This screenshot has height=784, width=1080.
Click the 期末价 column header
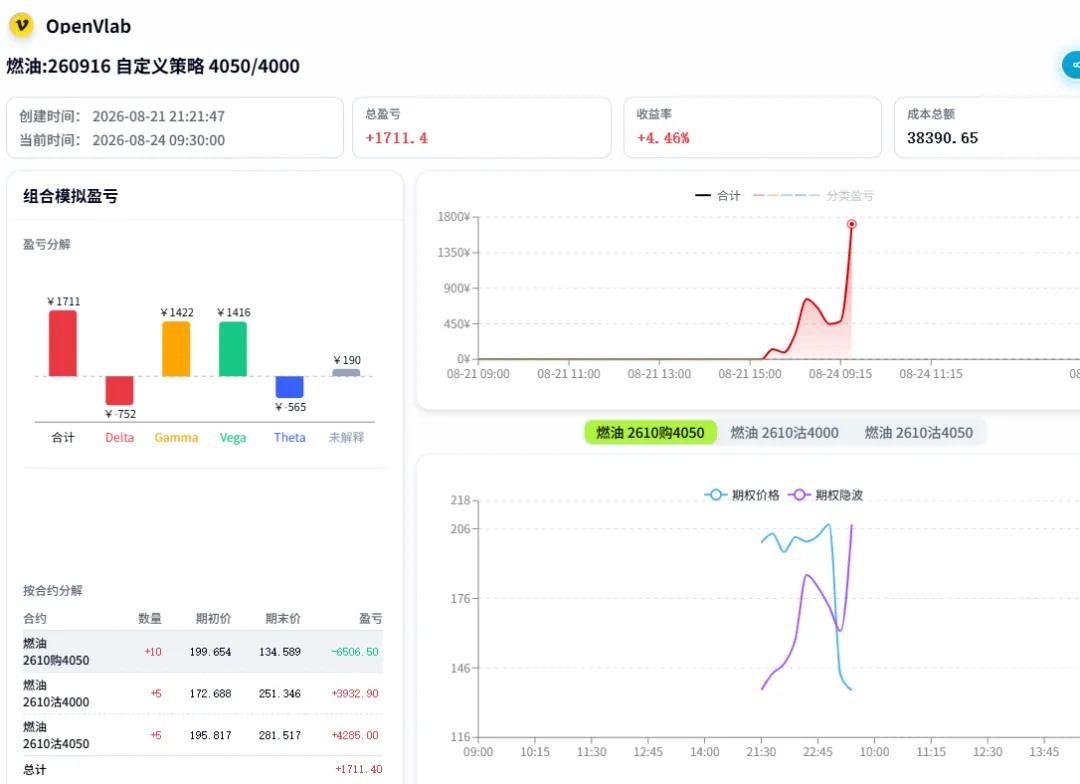tap(283, 618)
